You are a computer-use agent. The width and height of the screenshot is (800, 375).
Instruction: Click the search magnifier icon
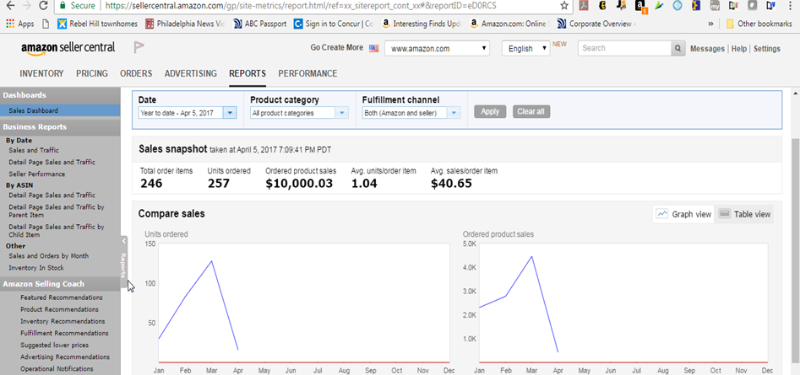click(x=678, y=48)
